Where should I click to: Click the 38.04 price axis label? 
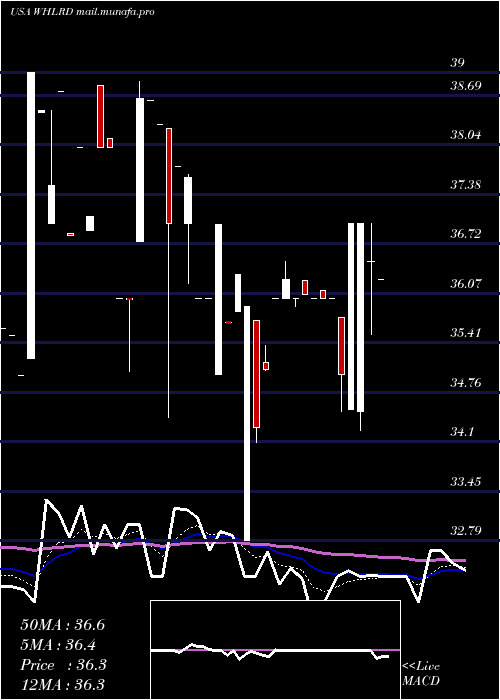click(x=466, y=134)
